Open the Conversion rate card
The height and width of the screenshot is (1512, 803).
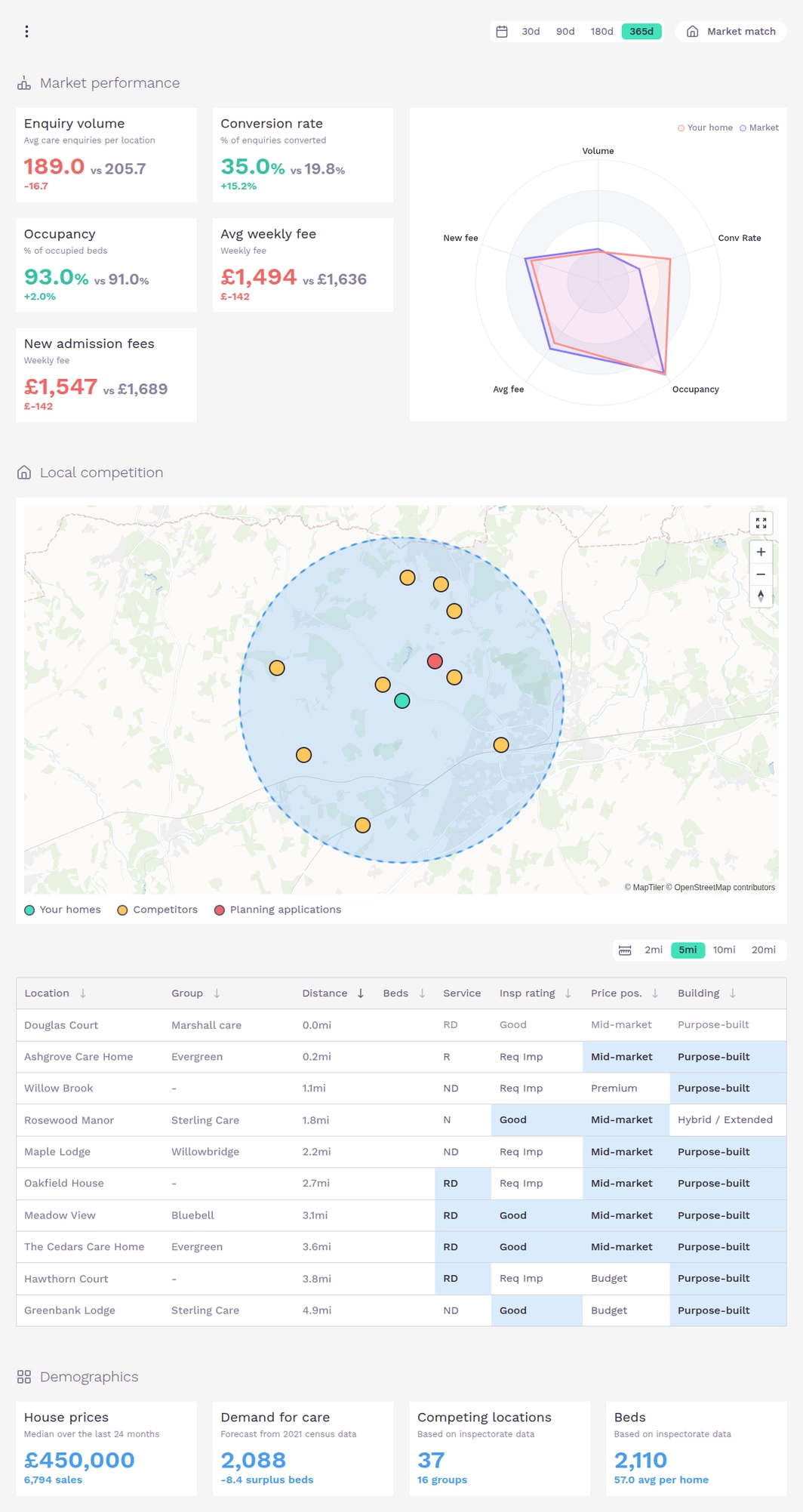tap(303, 155)
